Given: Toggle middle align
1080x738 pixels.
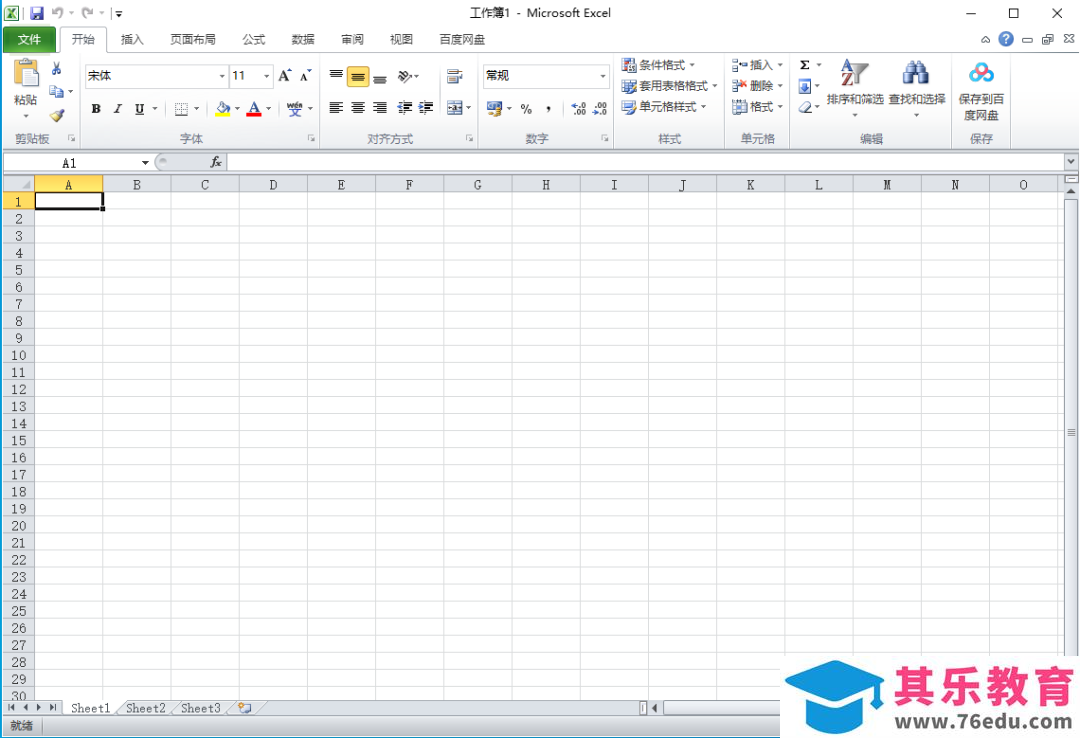Looking at the screenshot, I should click(358, 76).
